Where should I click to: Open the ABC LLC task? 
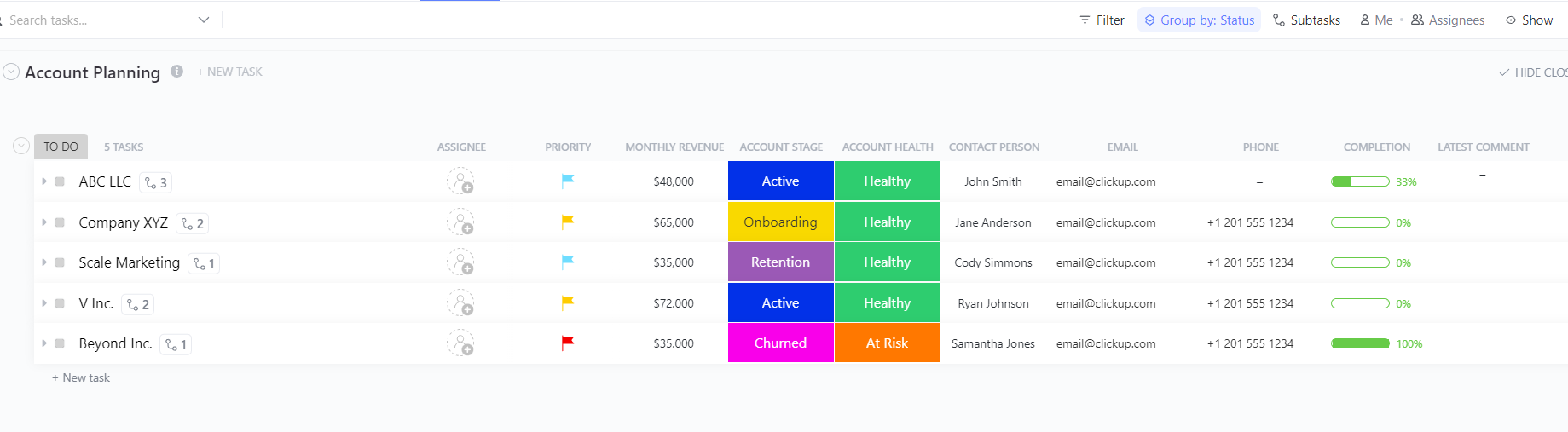coord(105,181)
